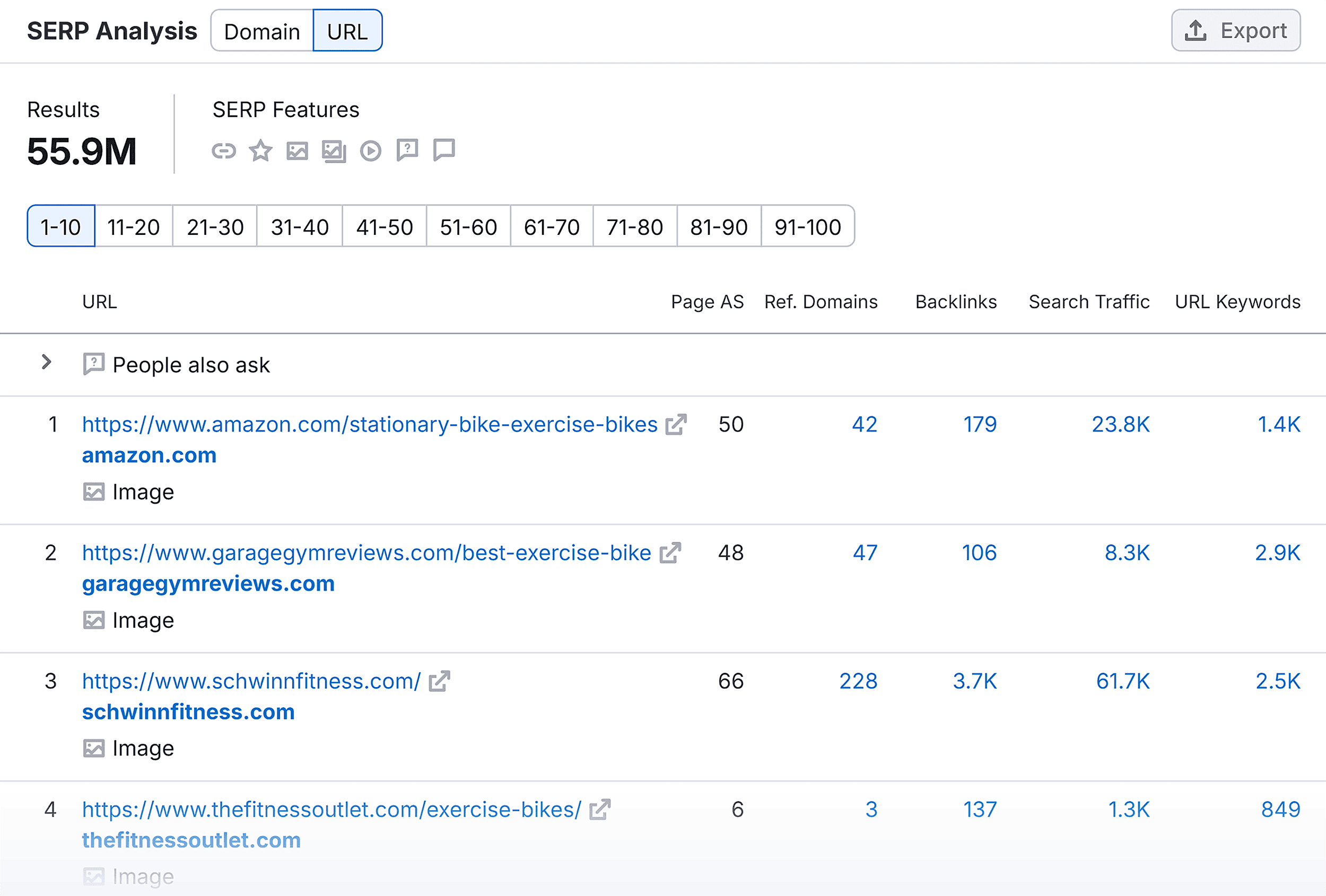This screenshot has width=1326, height=896.
Task: Click the Backlinks column header
Action: pos(956,302)
